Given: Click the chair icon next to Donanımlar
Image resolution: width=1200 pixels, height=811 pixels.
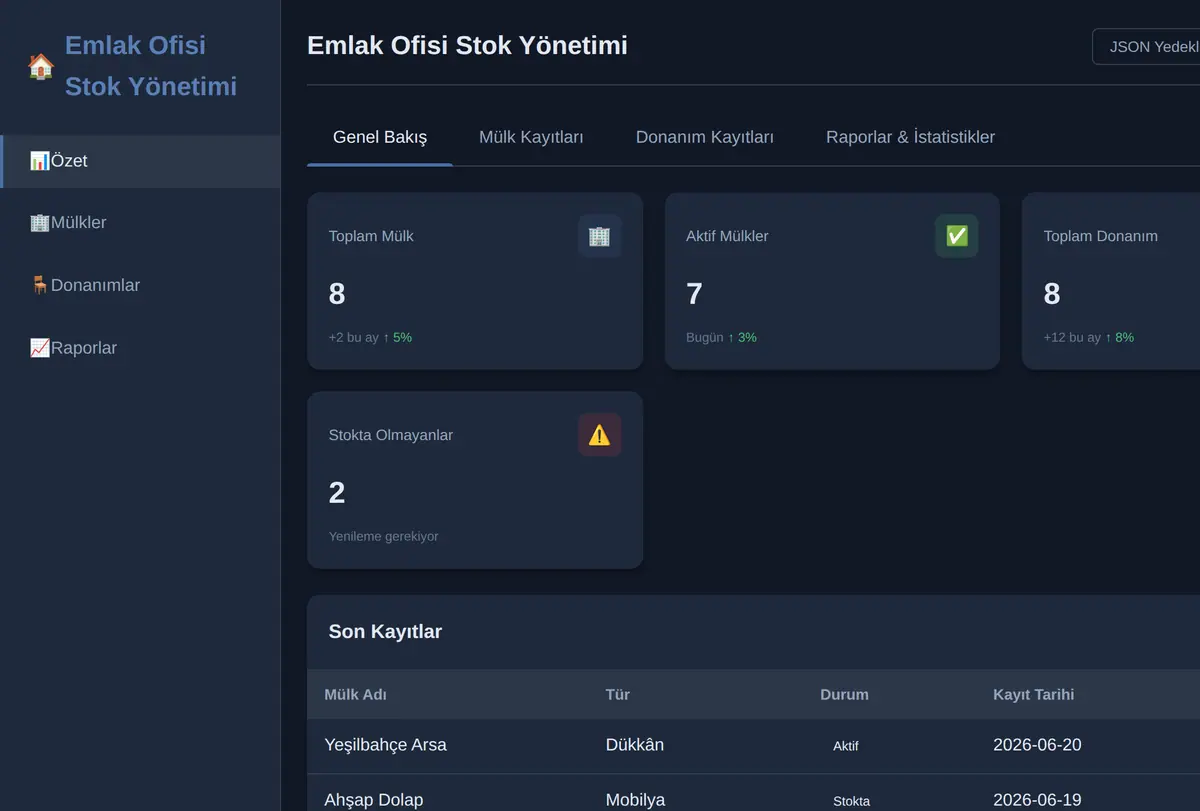Looking at the screenshot, I should click(40, 285).
